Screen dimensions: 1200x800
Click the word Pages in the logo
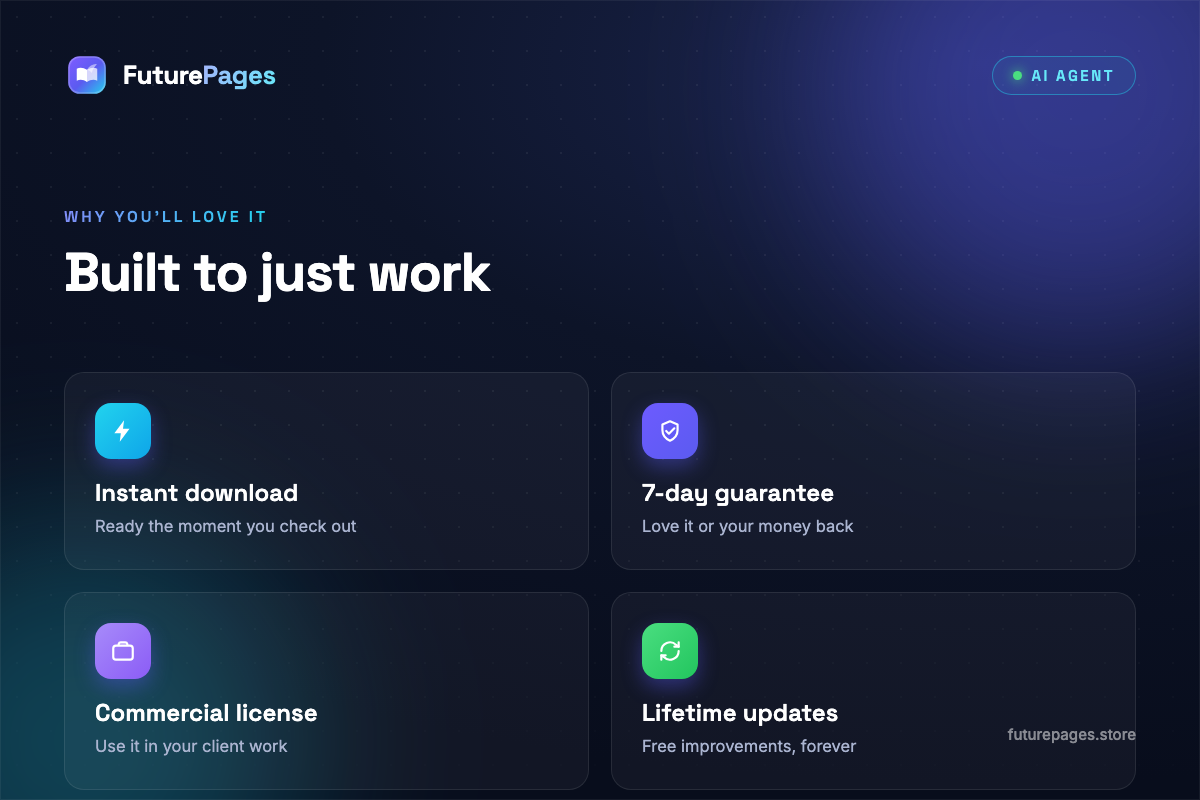[239, 76]
